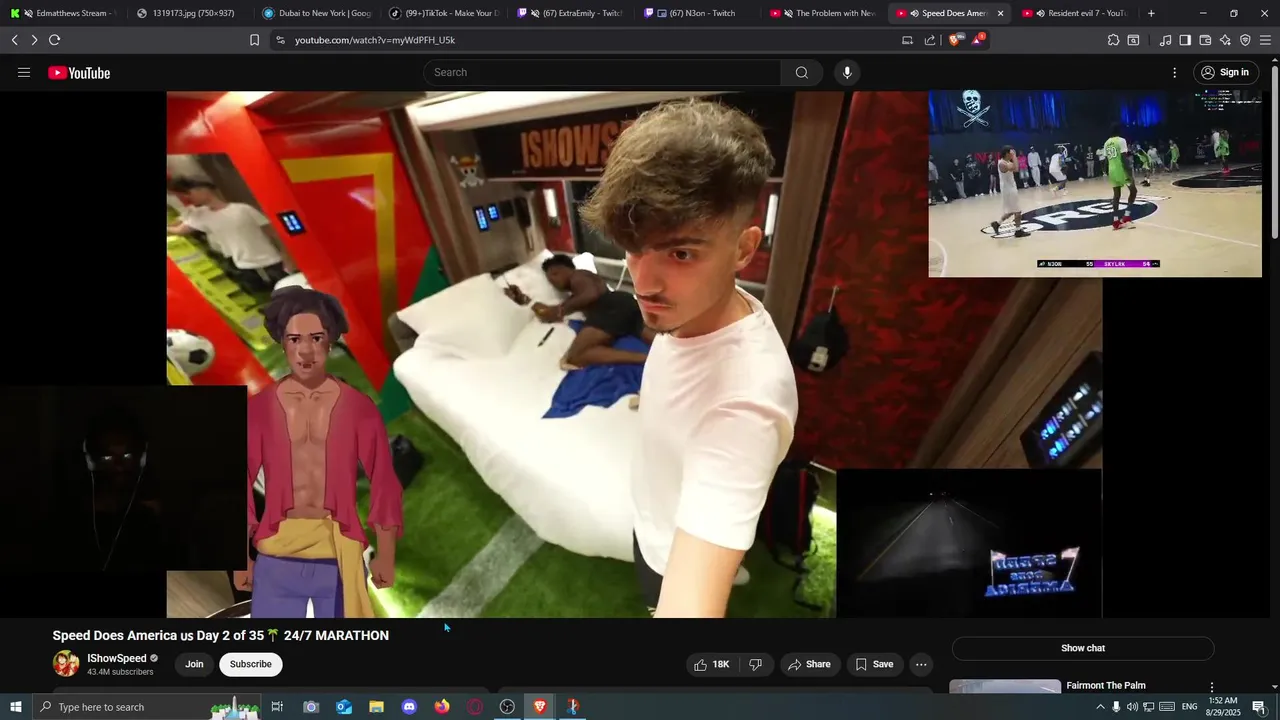Screen dimensions: 1280x720
Task: Click the magnifier search button
Action: point(802,72)
